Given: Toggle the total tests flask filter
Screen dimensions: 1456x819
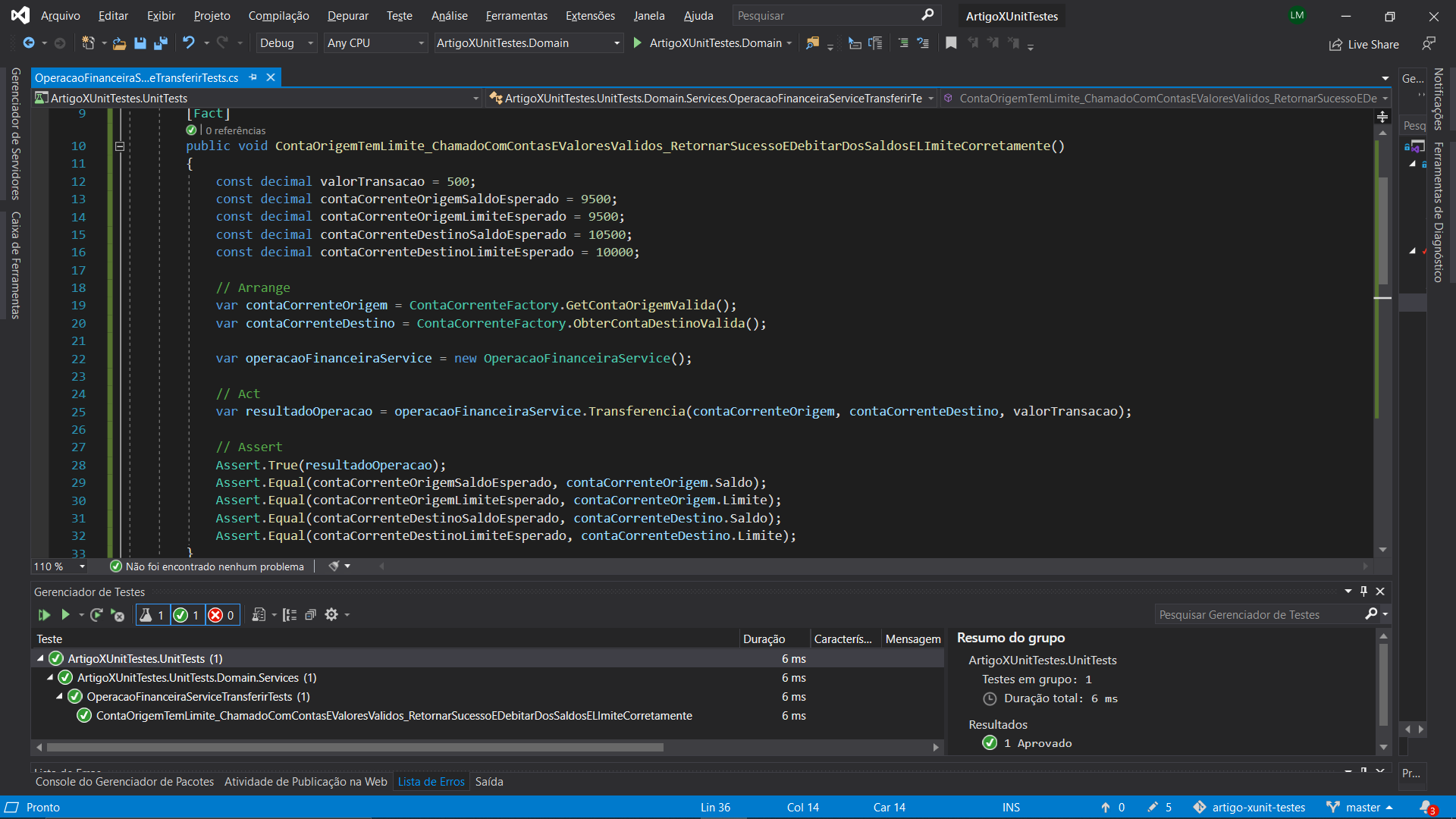Looking at the screenshot, I should [x=152, y=615].
